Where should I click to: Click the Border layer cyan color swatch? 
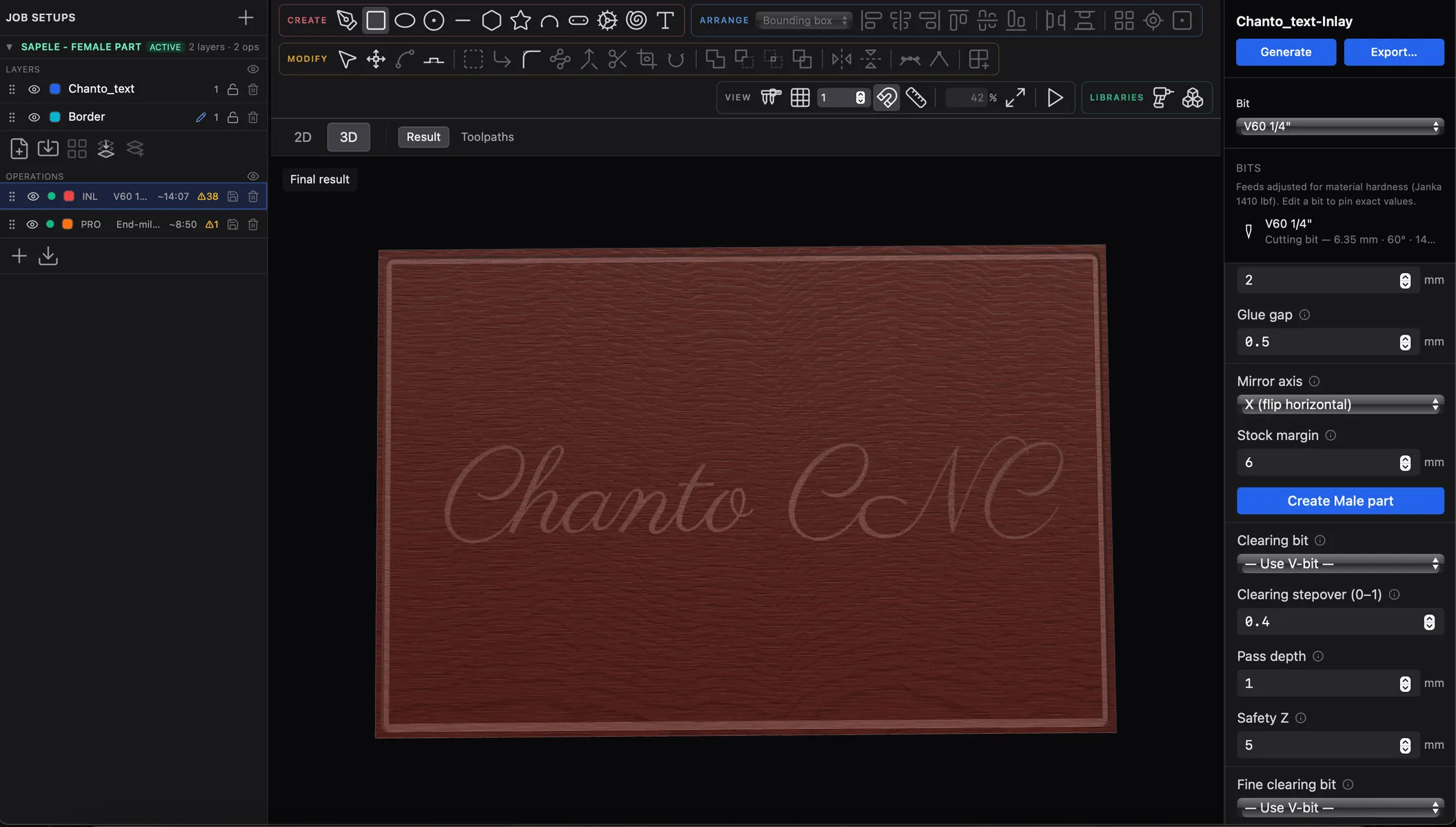55,117
